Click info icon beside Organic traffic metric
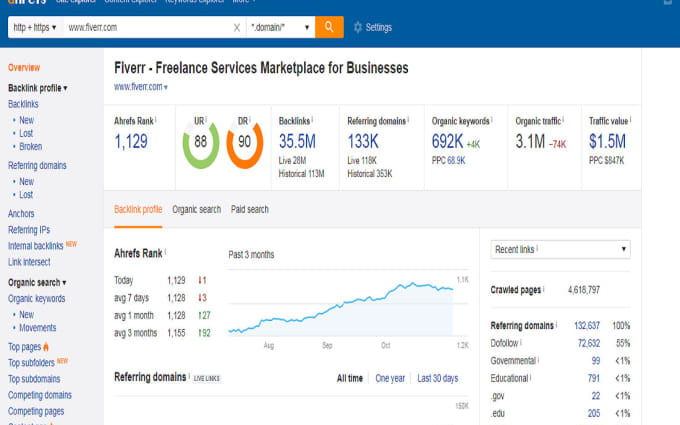Screen dimensions: 680x425 [x=563, y=119]
